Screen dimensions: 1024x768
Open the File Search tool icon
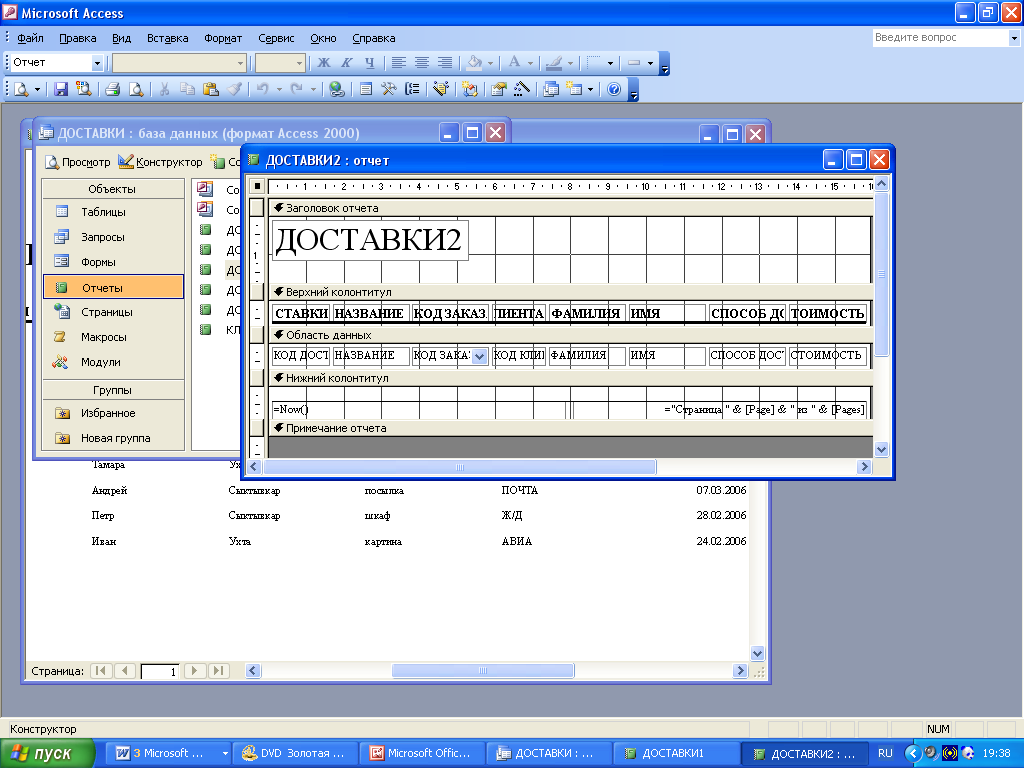click(x=84, y=89)
